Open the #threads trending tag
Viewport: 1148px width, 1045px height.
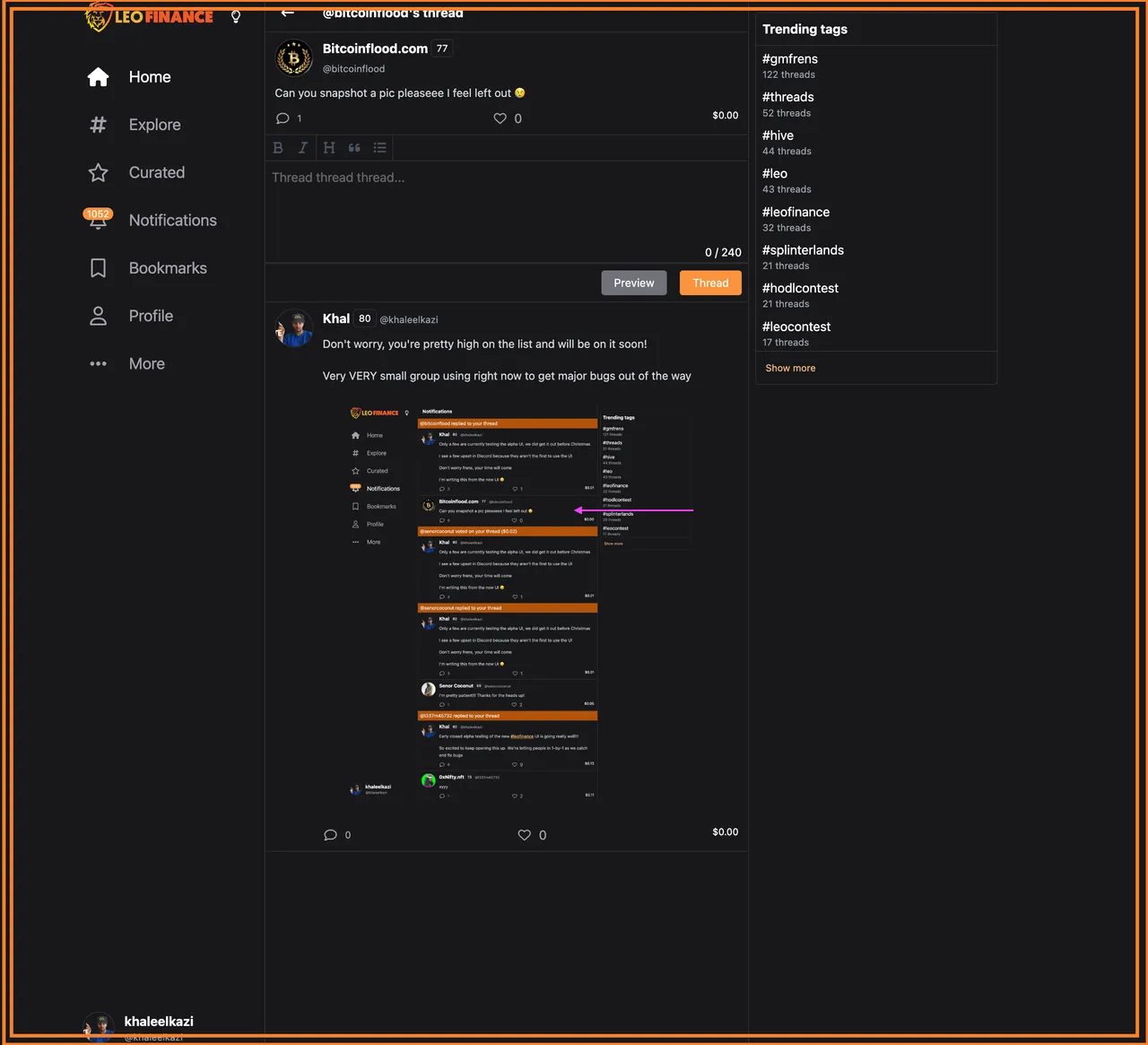(x=788, y=97)
